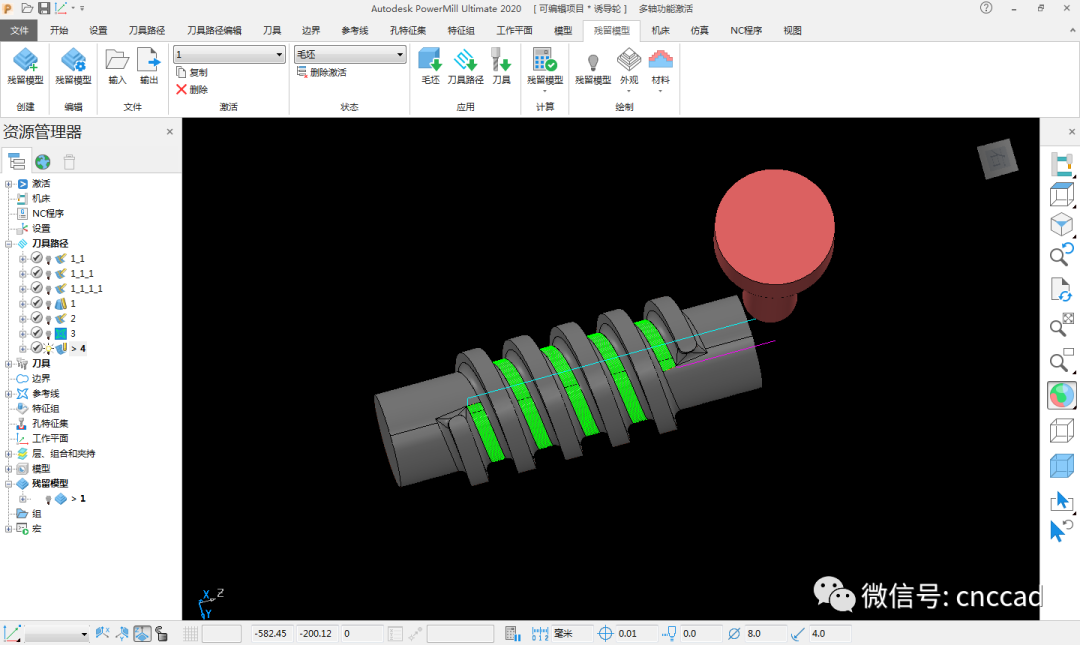The height and width of the screenshot is (645, 1080).
Task: Click the 复制 copy stock model button
Action: [191, 72]
